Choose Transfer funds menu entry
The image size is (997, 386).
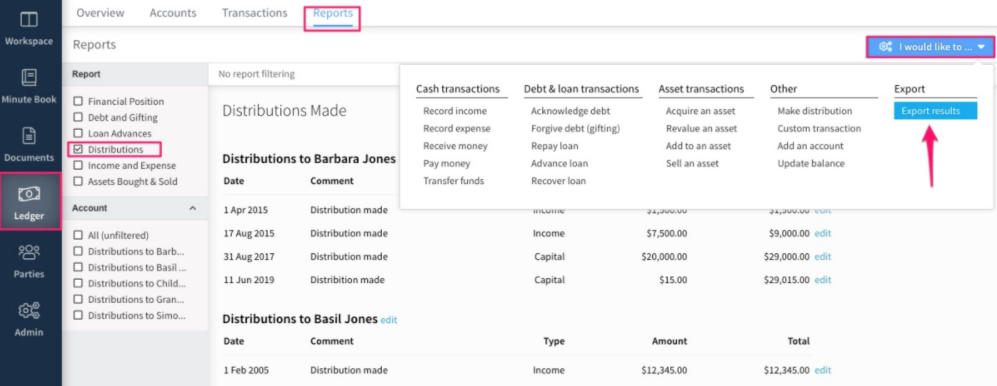click(453, 181)
